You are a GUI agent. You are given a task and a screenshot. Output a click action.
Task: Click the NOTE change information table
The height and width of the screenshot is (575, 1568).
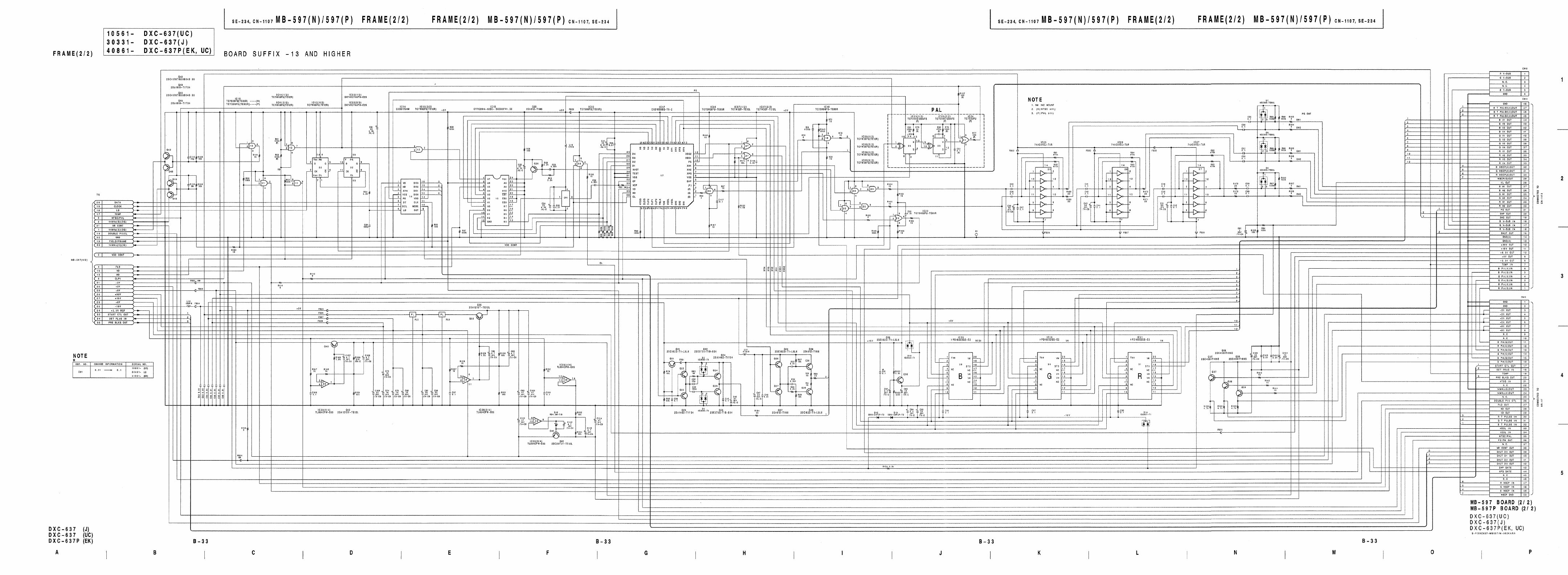(x=113, y=370)
